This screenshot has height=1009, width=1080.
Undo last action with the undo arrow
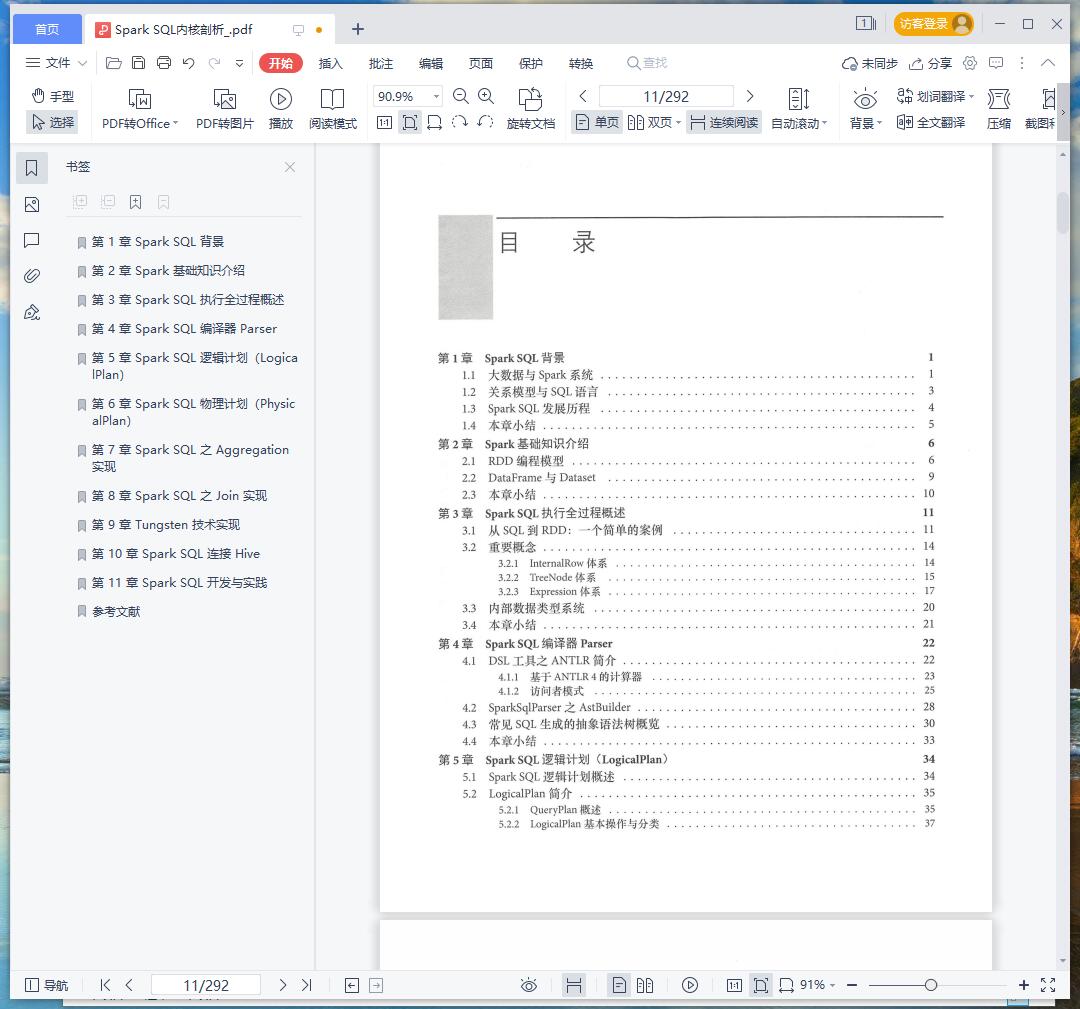pyautogui.click(x=189, y=63)
